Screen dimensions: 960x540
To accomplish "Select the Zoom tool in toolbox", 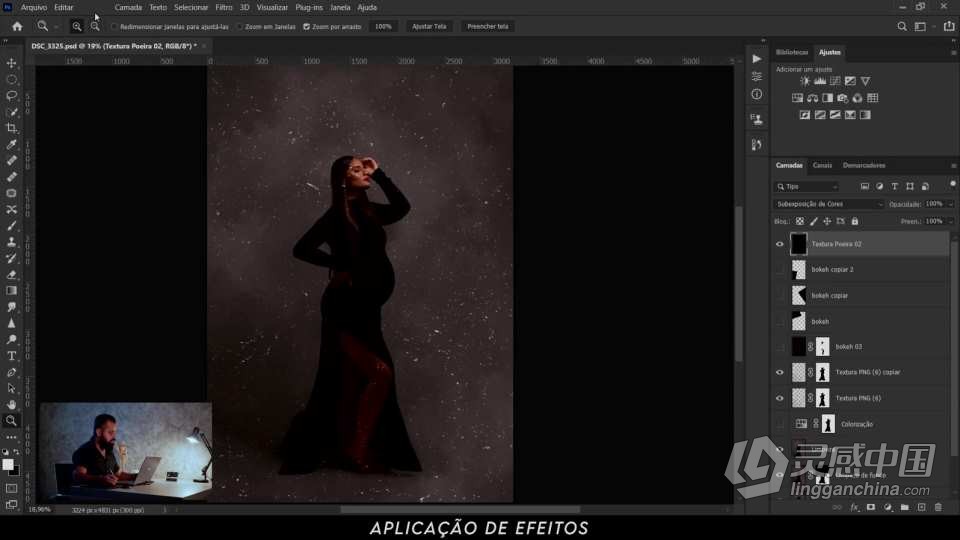I will 11,421.
